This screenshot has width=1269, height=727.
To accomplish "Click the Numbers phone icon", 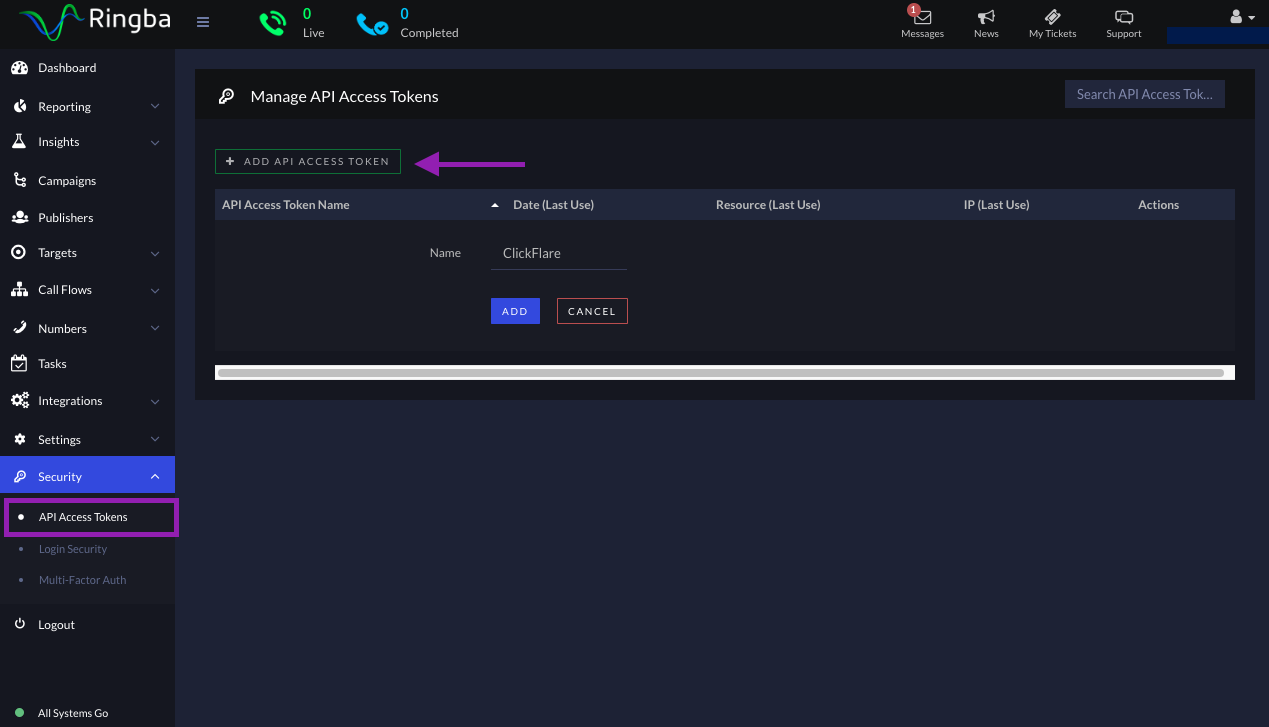I will tap(19, 328).
